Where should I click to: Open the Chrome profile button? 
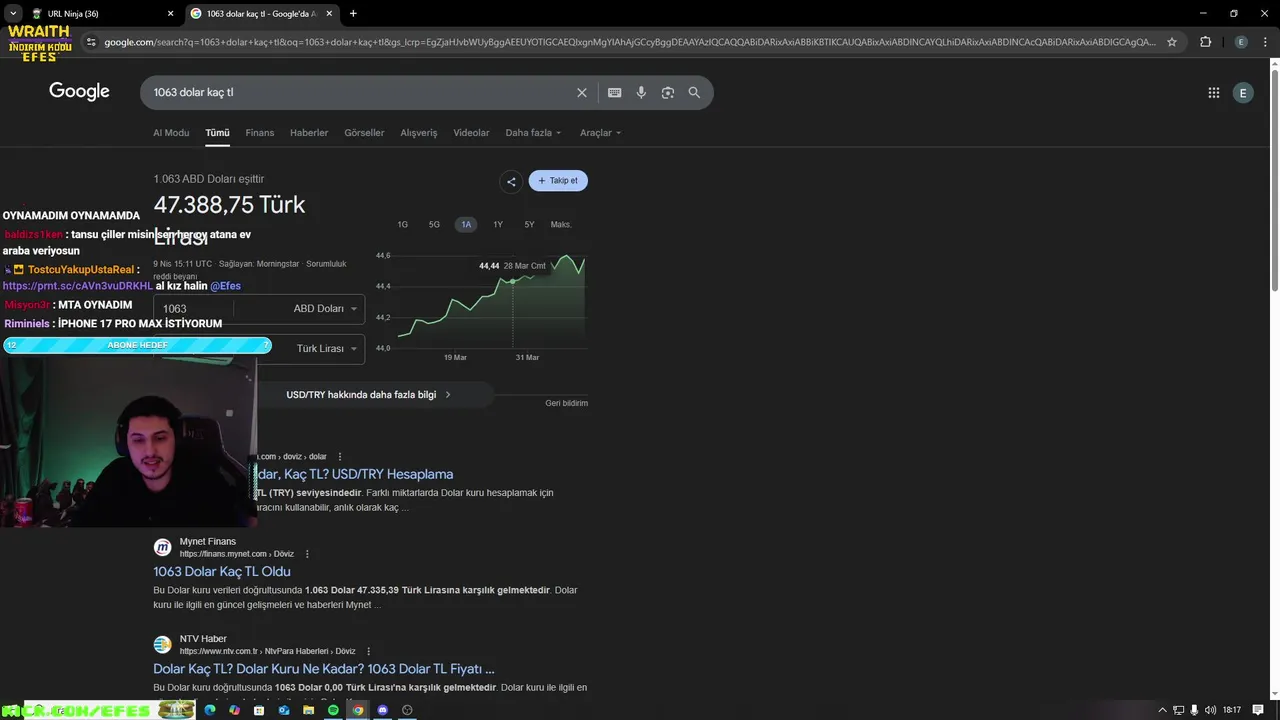coord(1241,42)
